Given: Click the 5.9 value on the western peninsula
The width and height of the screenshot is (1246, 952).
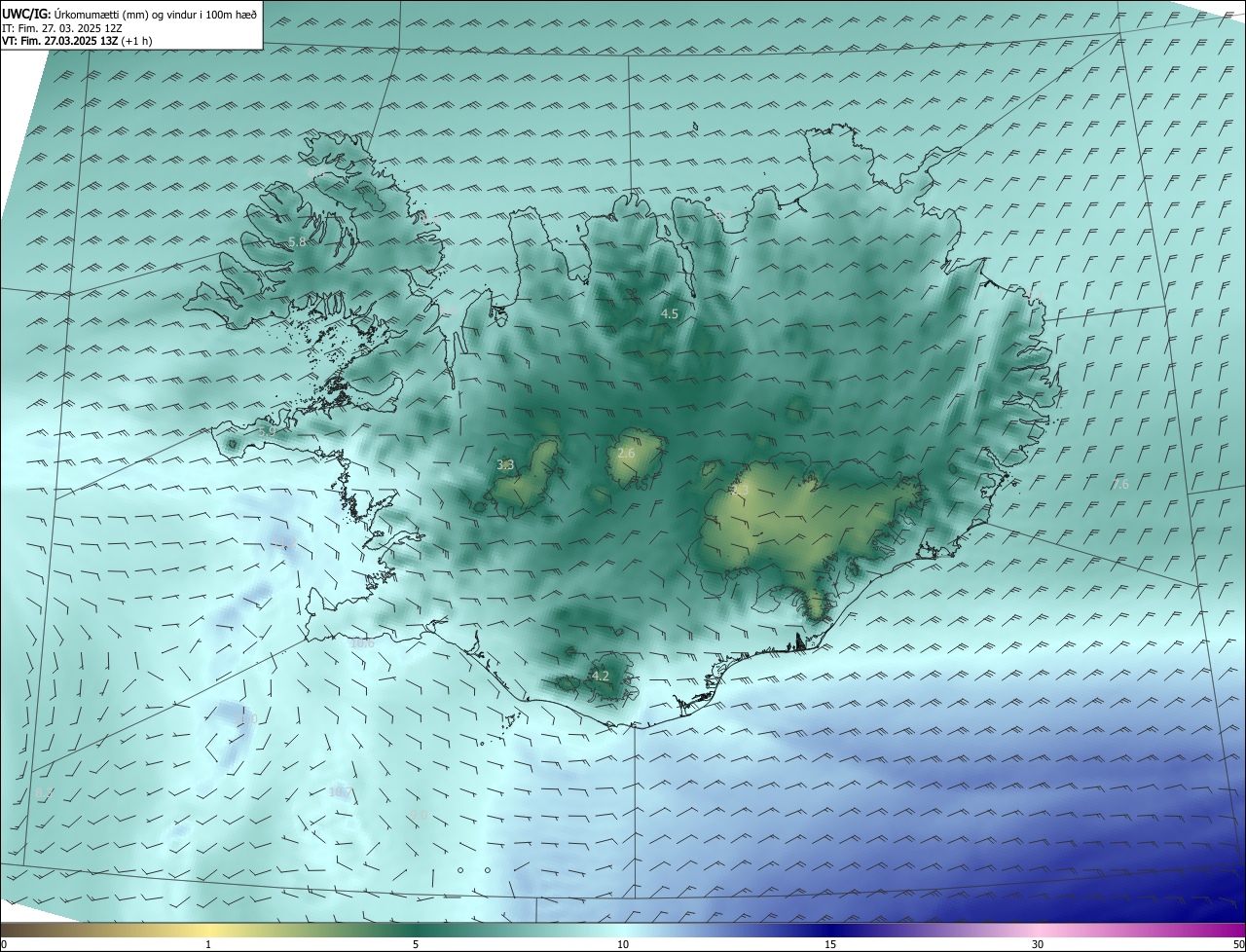Looking at the screenshot, I should tap(267, 430).
